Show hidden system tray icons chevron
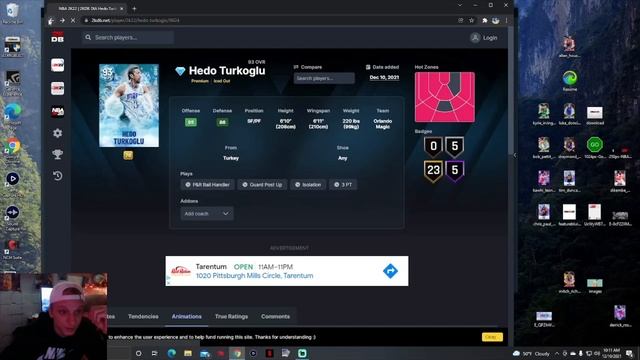 [557, 353]
